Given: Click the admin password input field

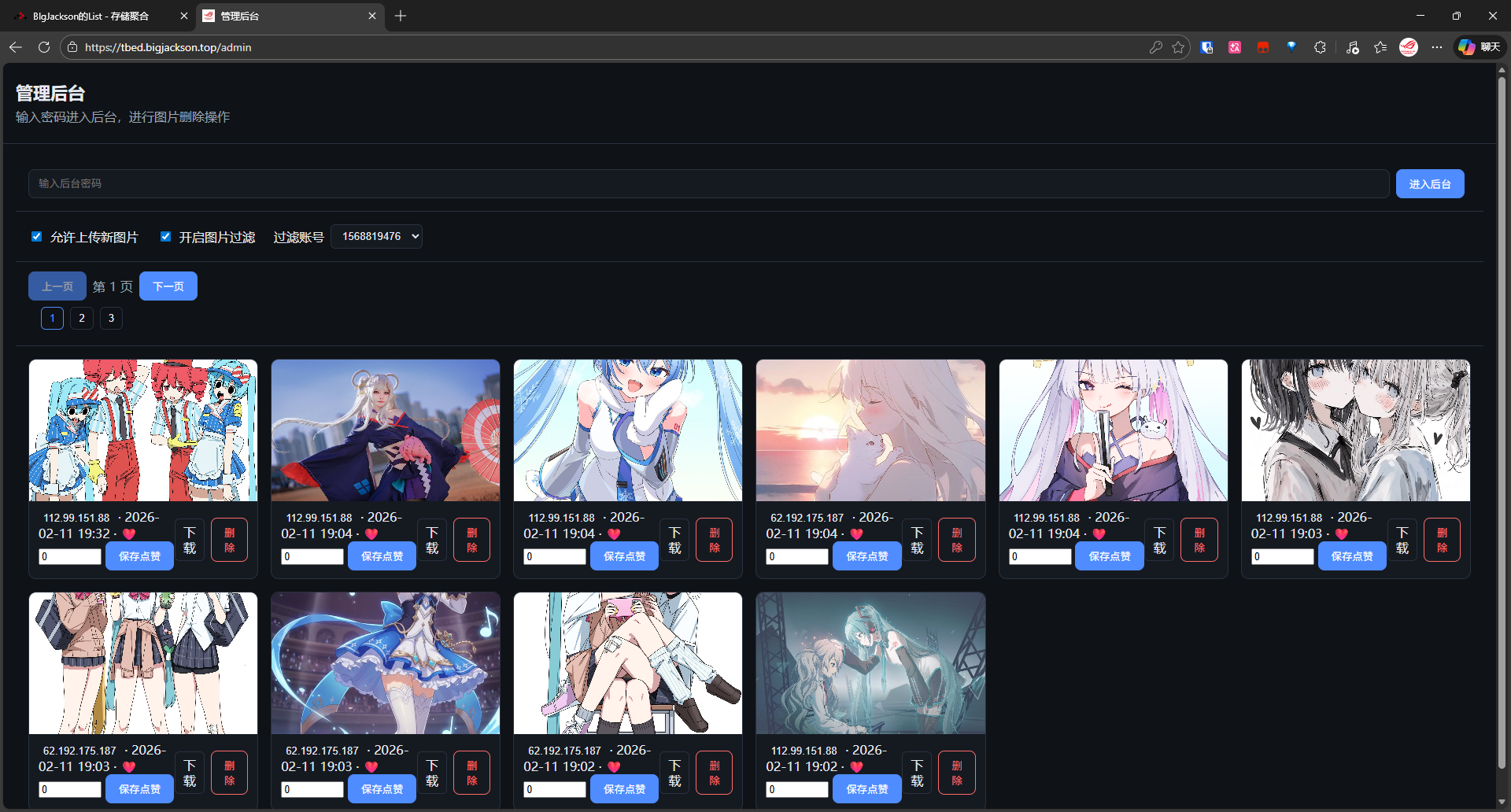Looking at the screenshot, I should pos(708,184).
